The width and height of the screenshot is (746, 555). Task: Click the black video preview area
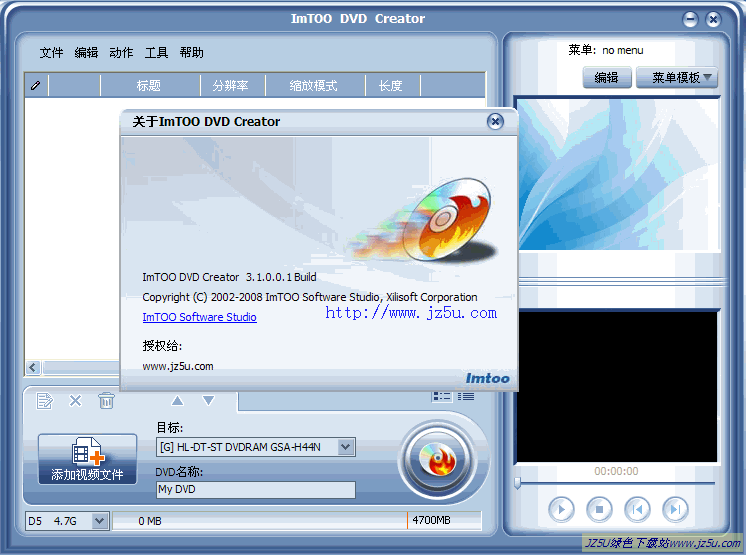pyautogui.click(x=617, y=387)
